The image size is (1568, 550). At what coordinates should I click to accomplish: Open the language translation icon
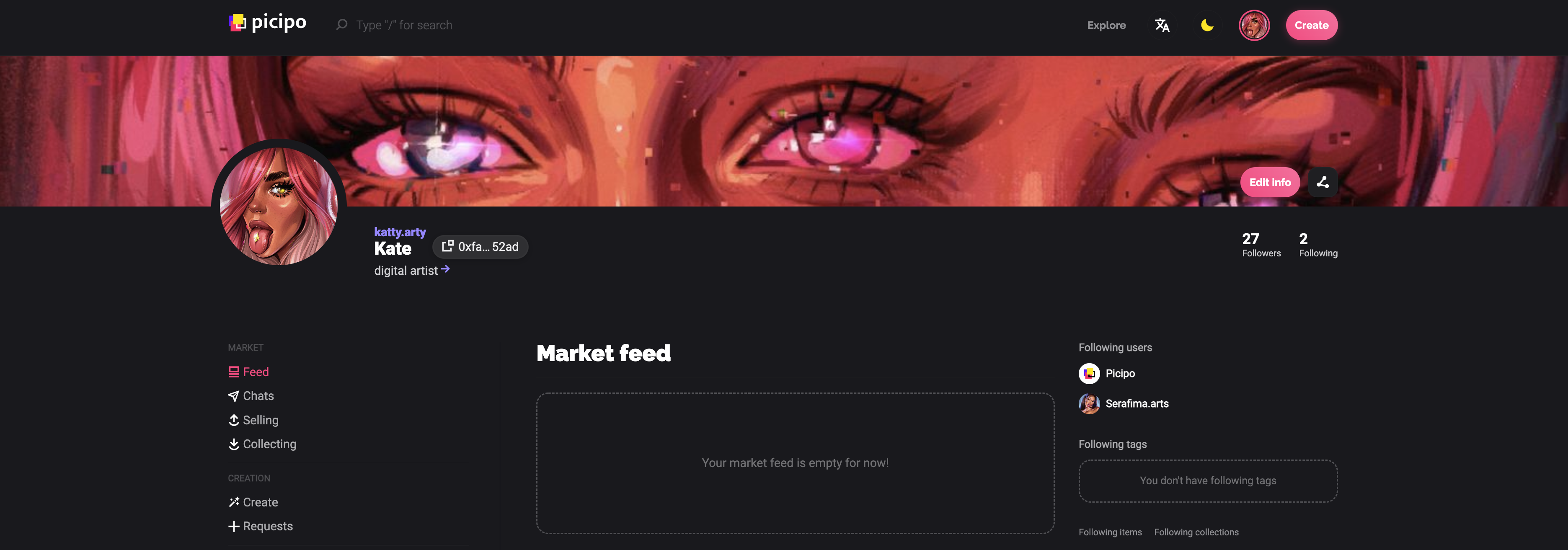click(1162, 25)
